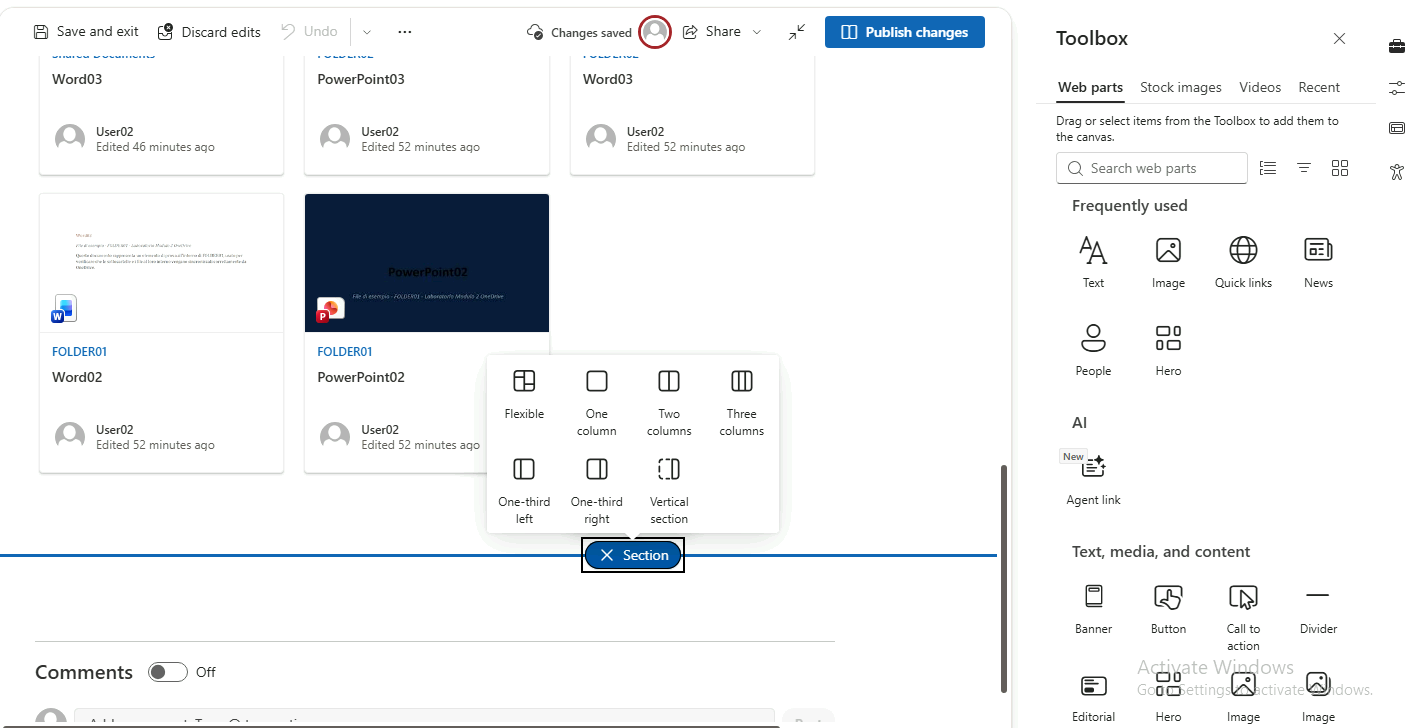Image resolution: width=1425 pixels, height=728 pixels.
Task: Add the Divider web part
Action: [x=1318, y=609]
